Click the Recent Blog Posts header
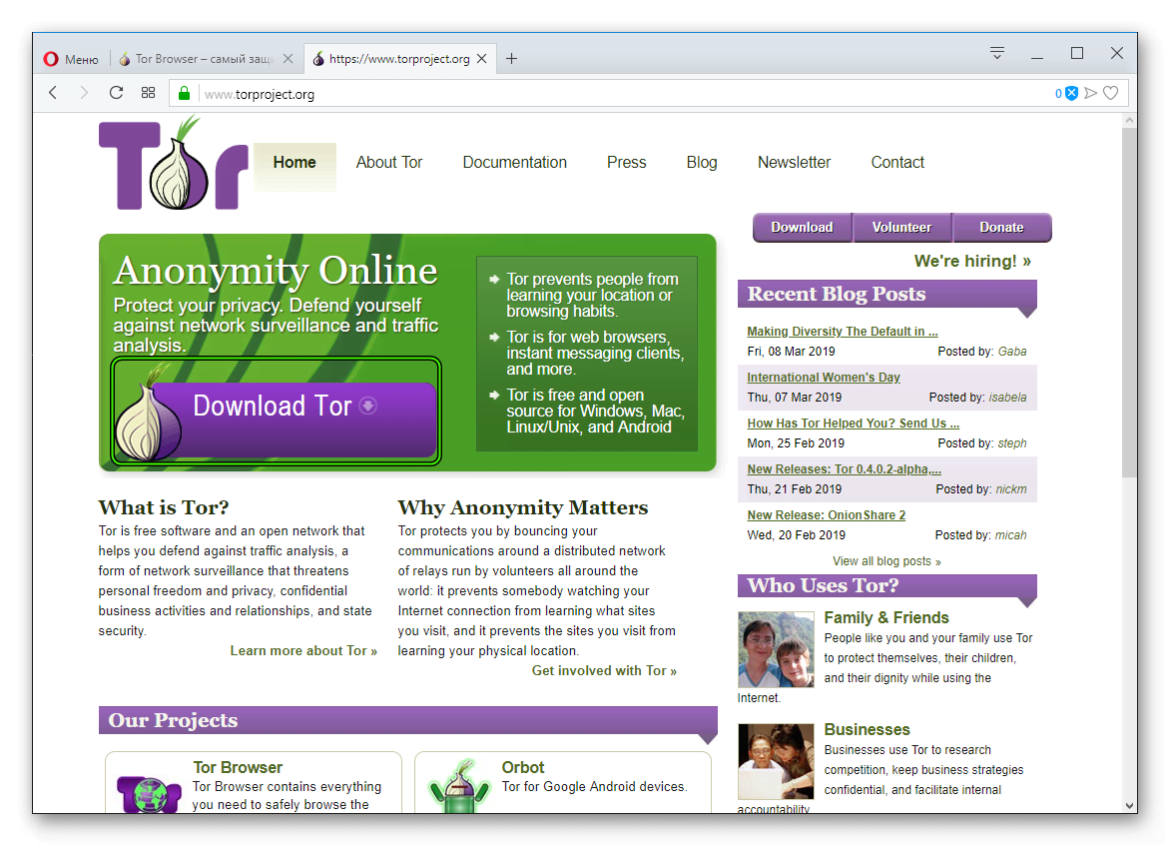 pyautogui.click(x=887, y=294)
